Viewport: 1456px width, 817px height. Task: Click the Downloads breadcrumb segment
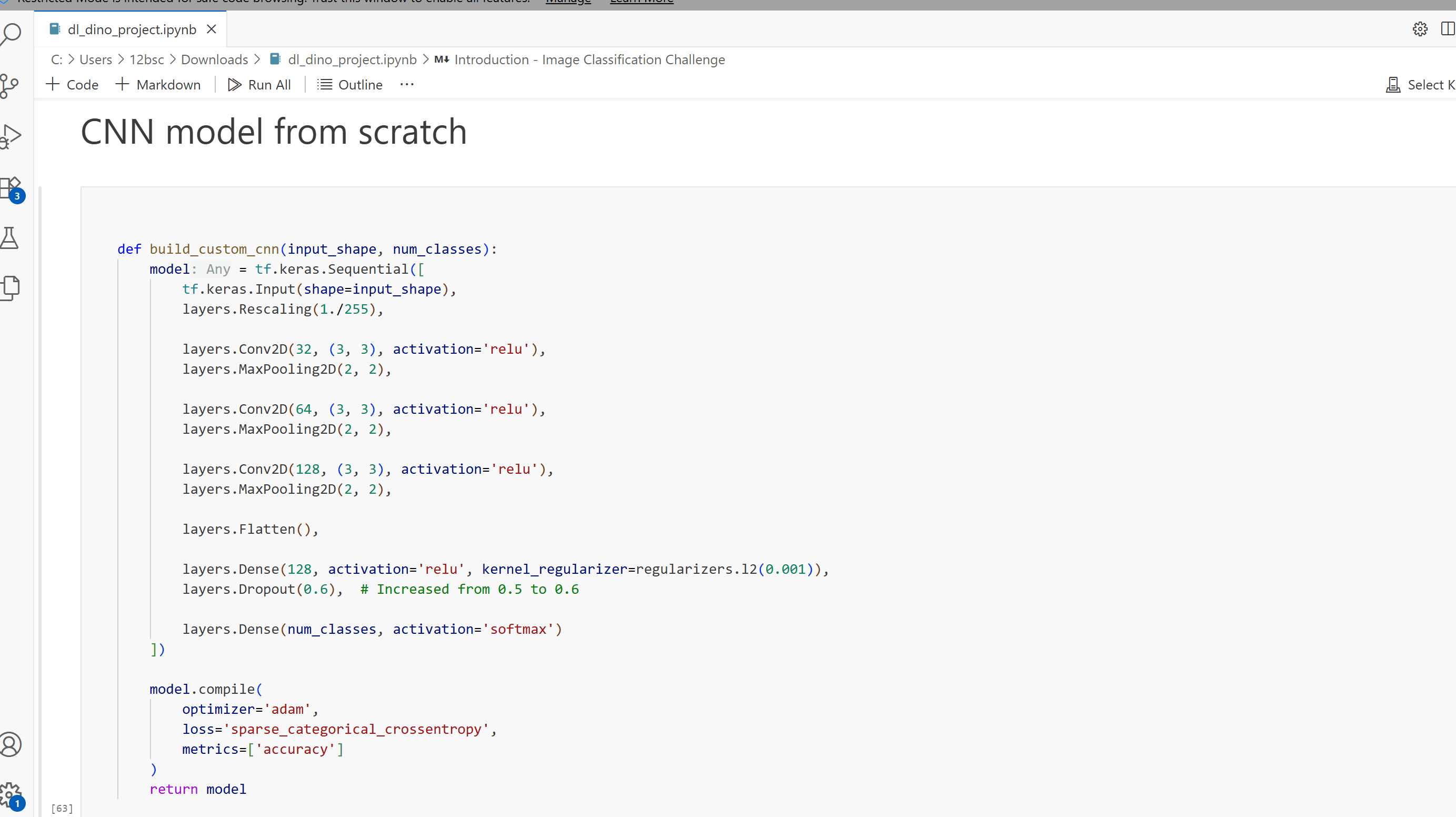pos(214,59)
